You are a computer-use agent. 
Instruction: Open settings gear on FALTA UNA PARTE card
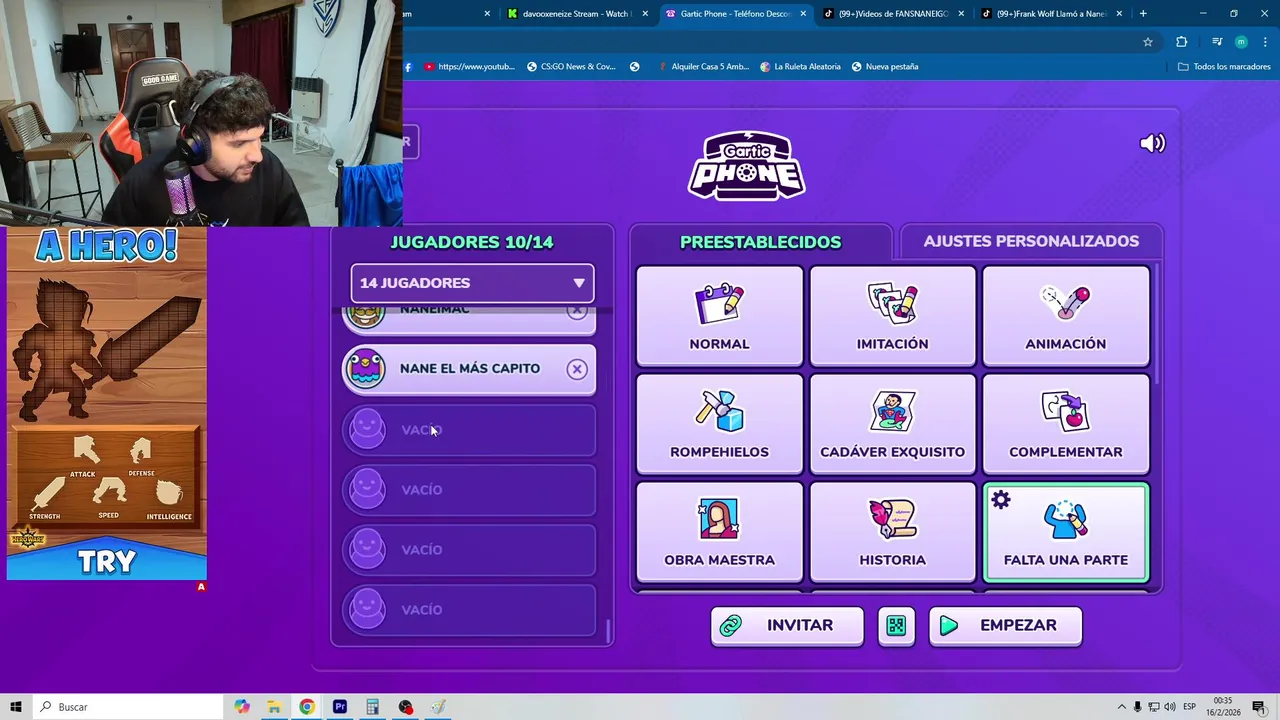click(x=1001, y=499)
